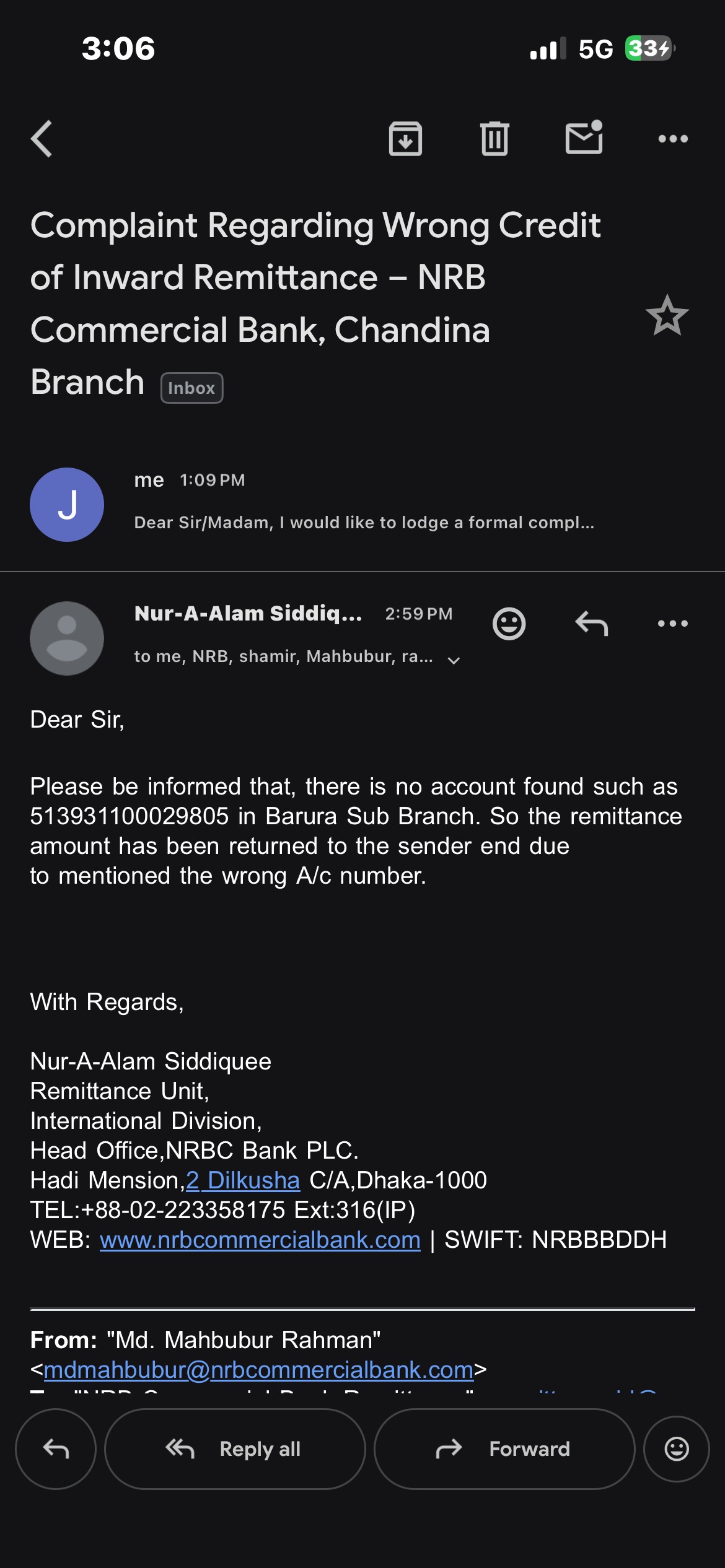Mark conversation as unread
The width and height of the screenshot is (725, 1568).
584,137
